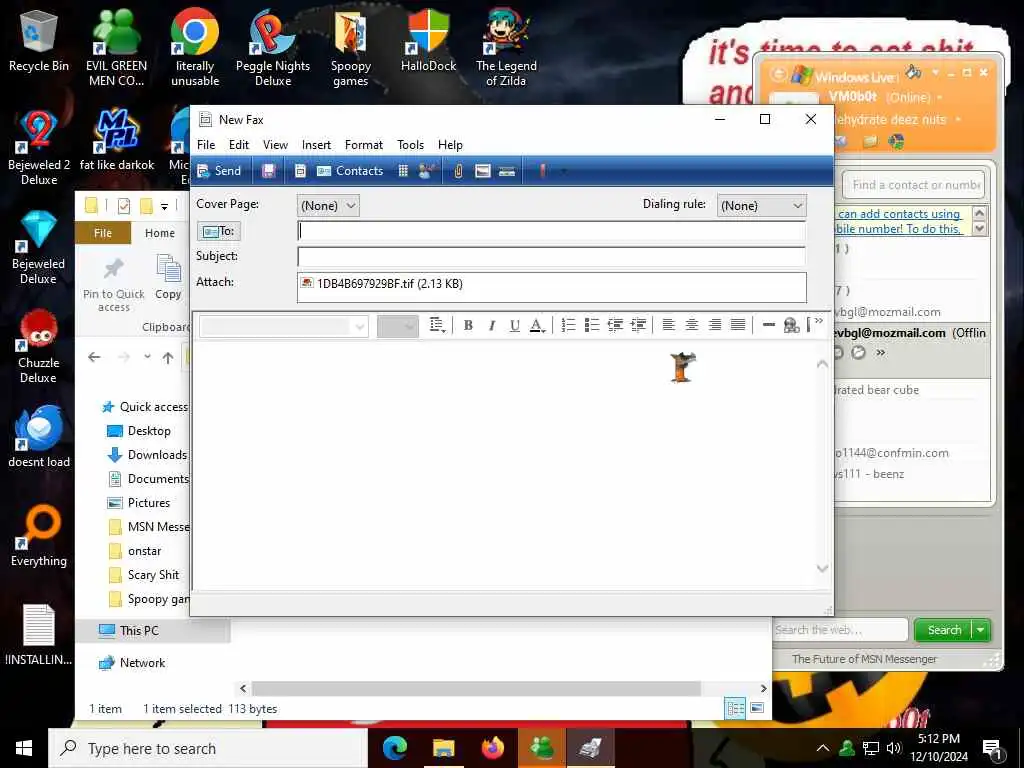Open the paragraph style icon dropdown
Screen dimensions: 1024x768
[438, 325]
